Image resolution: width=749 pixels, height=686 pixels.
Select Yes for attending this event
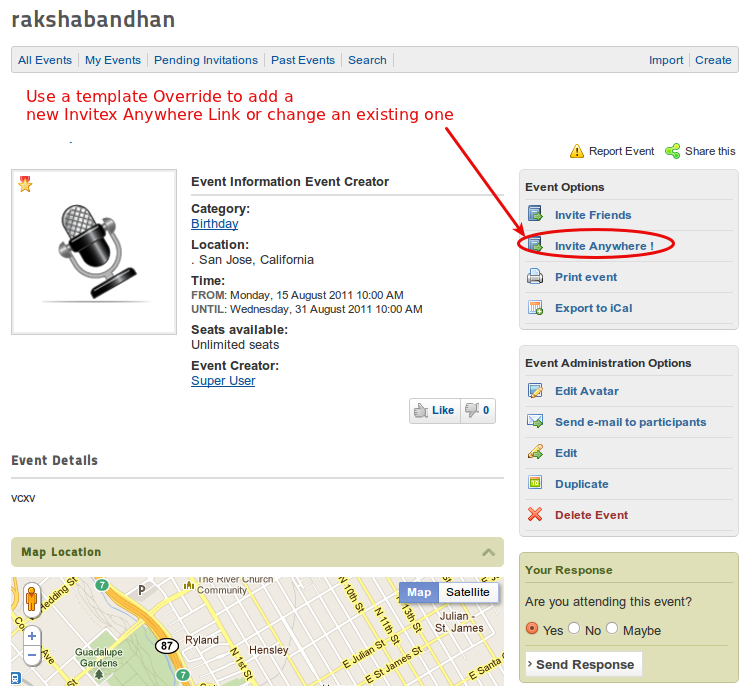(532, 628)
